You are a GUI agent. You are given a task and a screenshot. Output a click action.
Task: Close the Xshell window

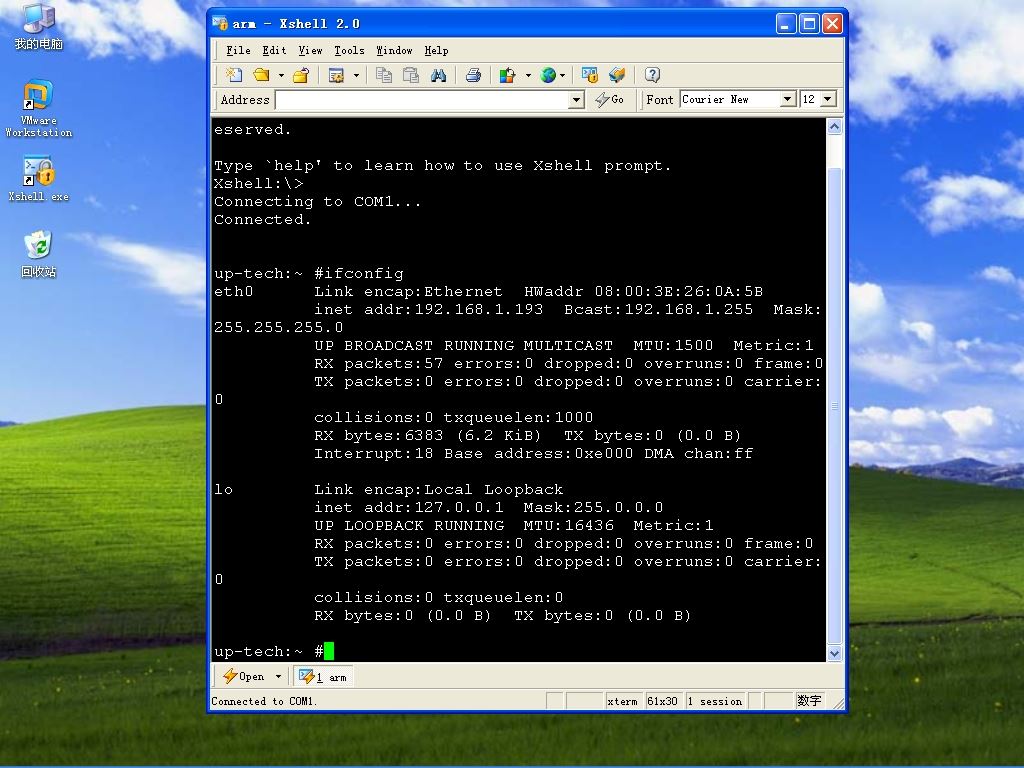tap(832, 24)
